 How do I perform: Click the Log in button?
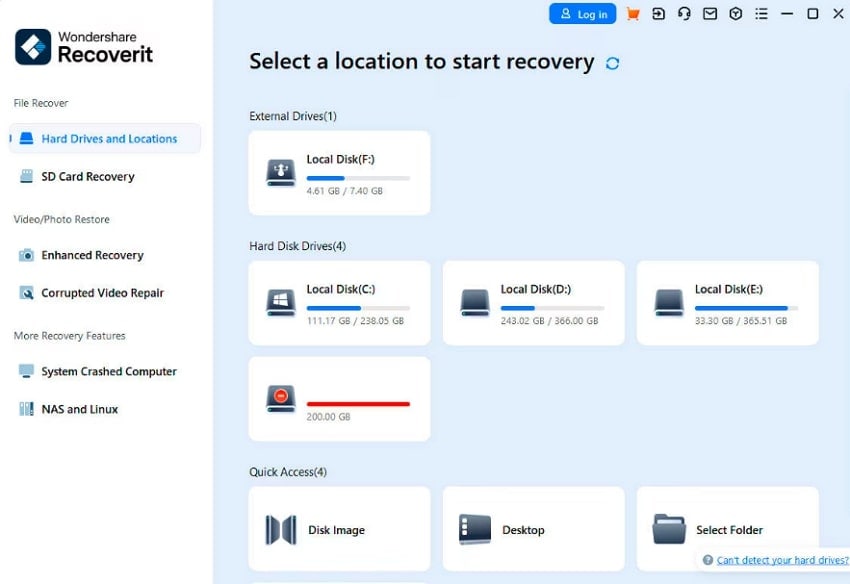(583, 14)
